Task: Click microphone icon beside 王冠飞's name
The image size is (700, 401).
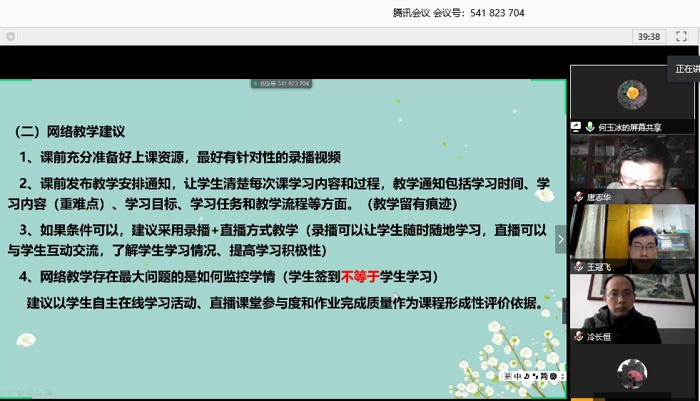Action: tap(578, 267)
